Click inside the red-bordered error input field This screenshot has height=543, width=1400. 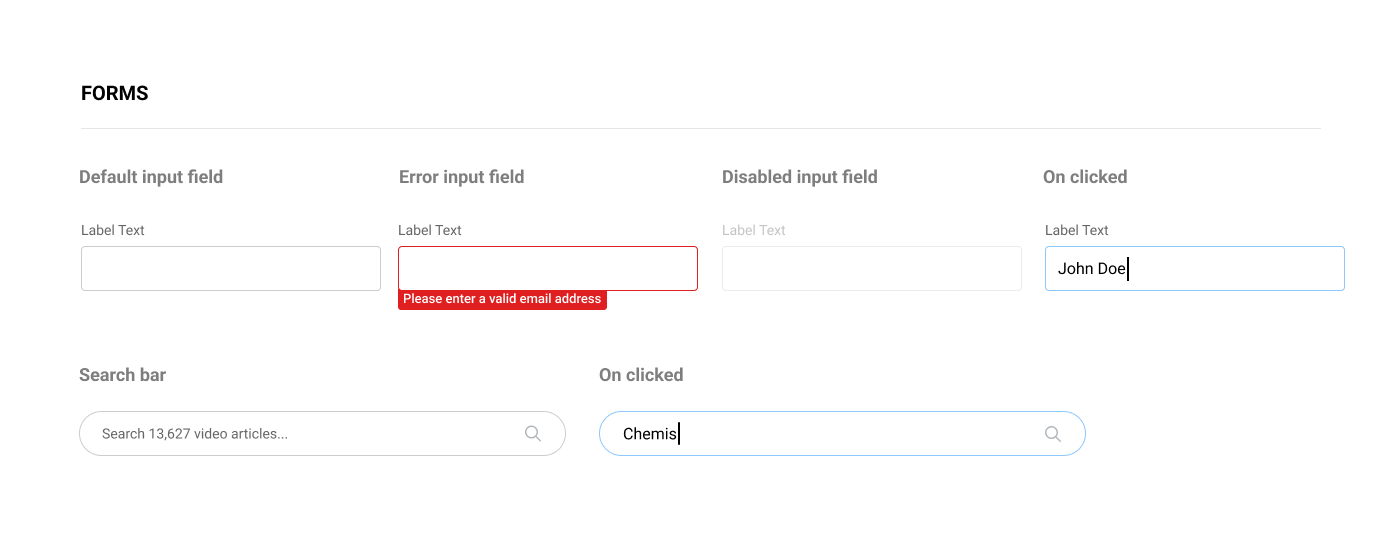tap(548, 268)
